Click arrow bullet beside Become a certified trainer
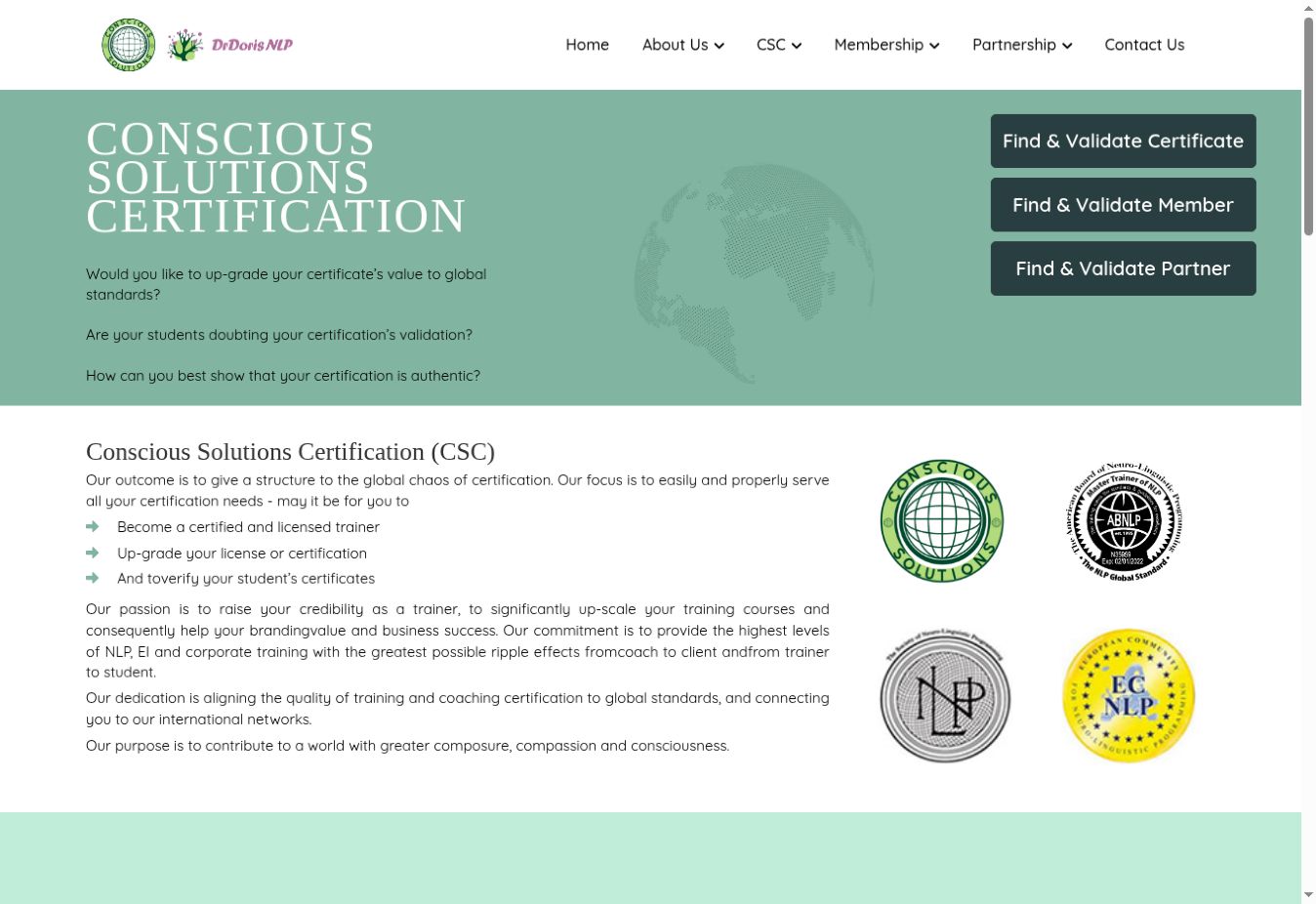 click(x=93, y=526)
